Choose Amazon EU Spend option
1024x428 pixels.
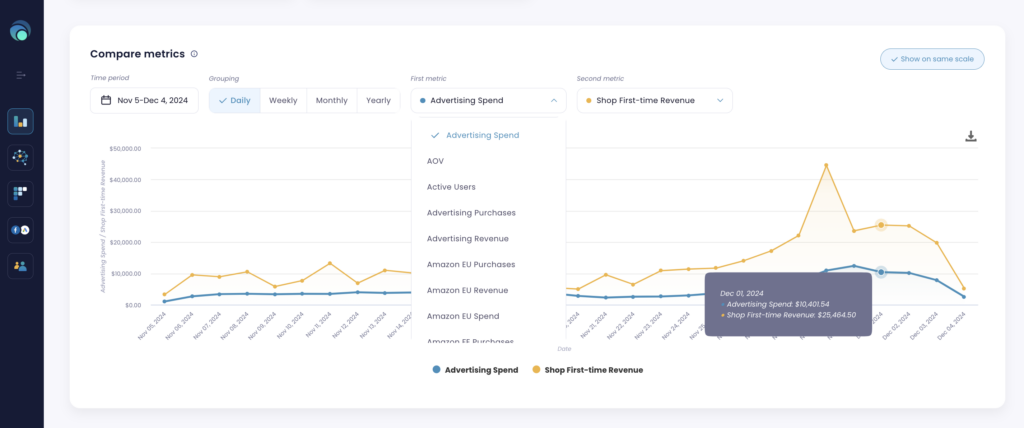click(488, 316)
